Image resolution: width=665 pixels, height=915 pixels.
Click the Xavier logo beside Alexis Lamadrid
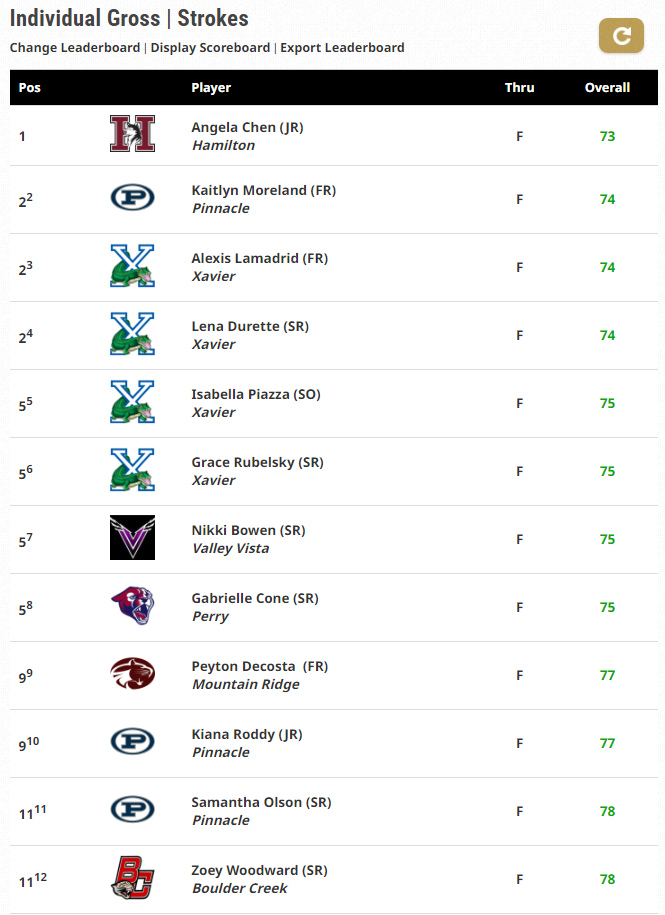tap(132, 266)
